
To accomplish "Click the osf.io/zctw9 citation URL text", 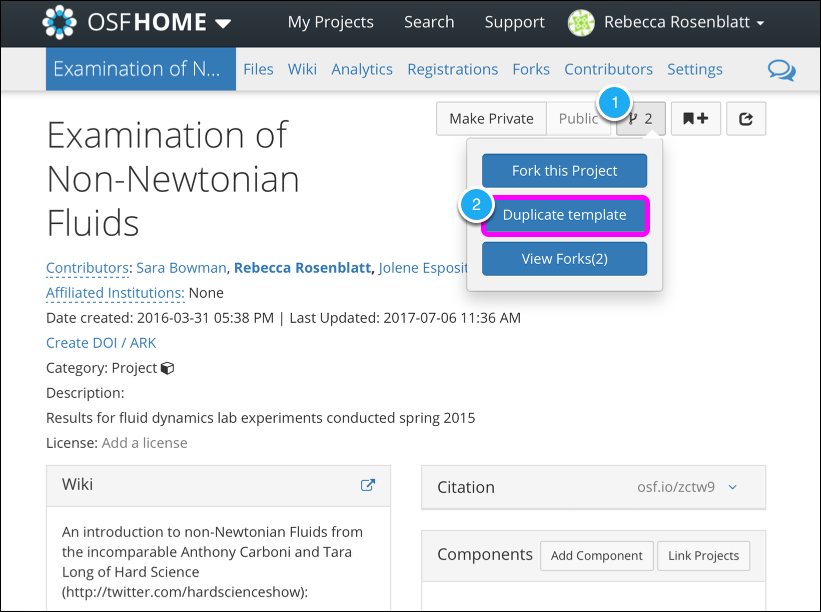I will pyautogui.click(x=675, y=487).
